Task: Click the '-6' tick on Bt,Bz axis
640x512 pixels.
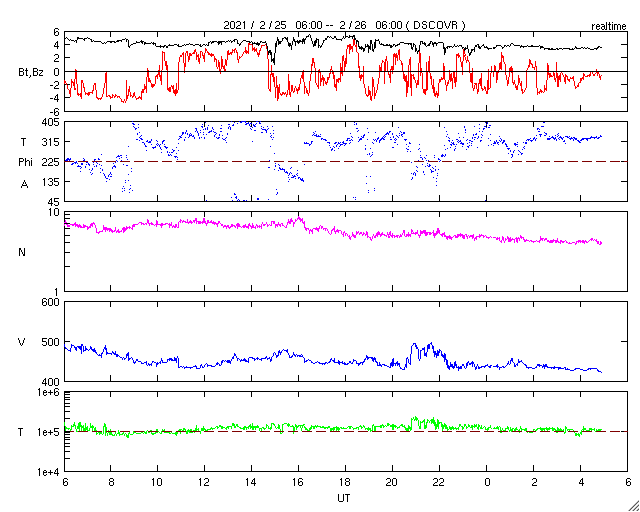Action: [x=55, y=111]
